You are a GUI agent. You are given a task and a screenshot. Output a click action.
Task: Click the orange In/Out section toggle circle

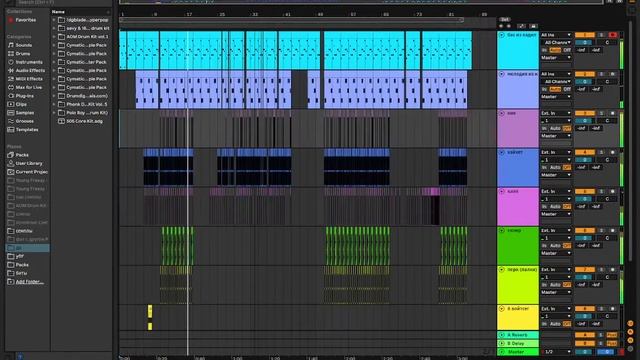[631, 323]
